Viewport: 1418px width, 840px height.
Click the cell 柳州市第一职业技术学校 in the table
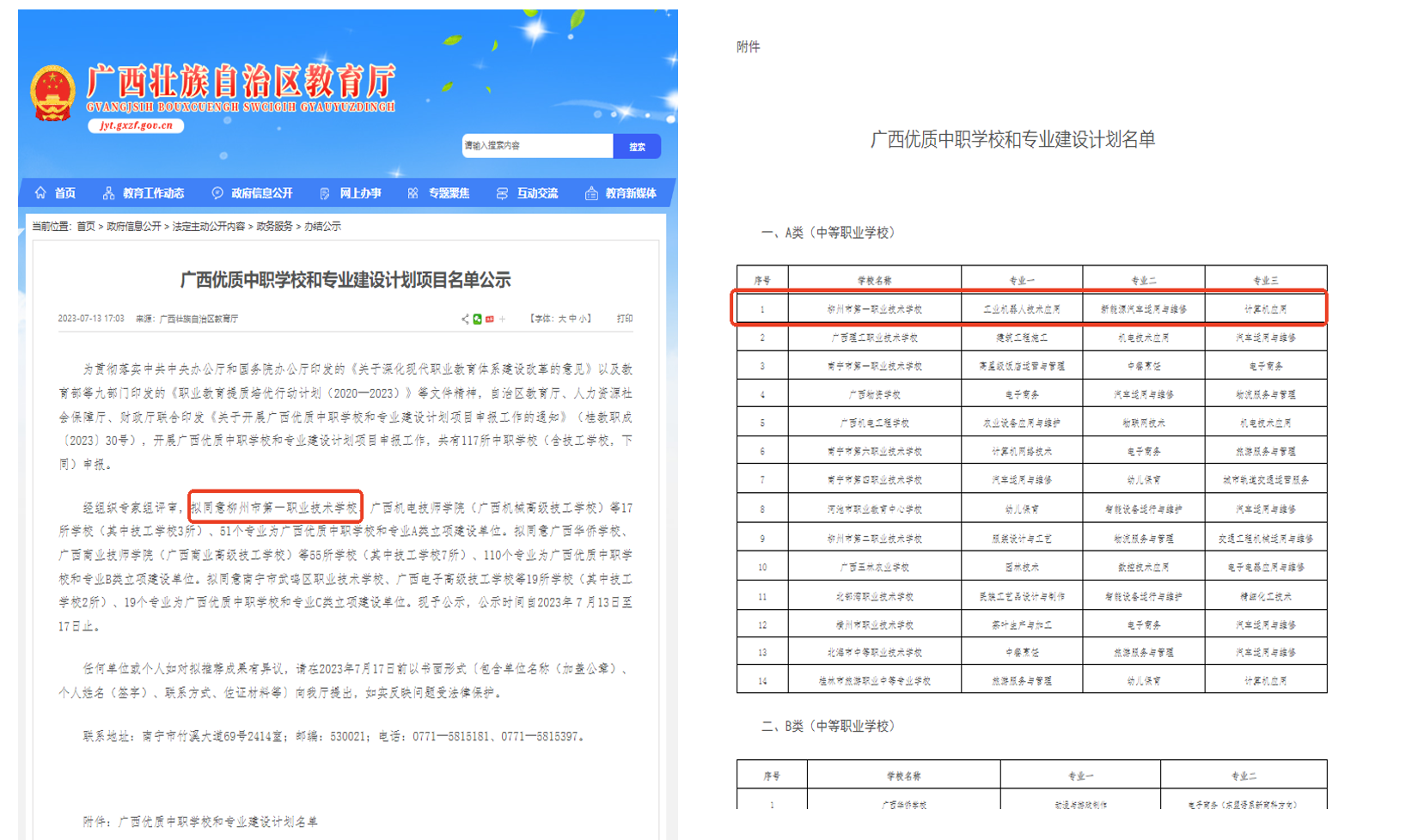[x=875, y=309]
